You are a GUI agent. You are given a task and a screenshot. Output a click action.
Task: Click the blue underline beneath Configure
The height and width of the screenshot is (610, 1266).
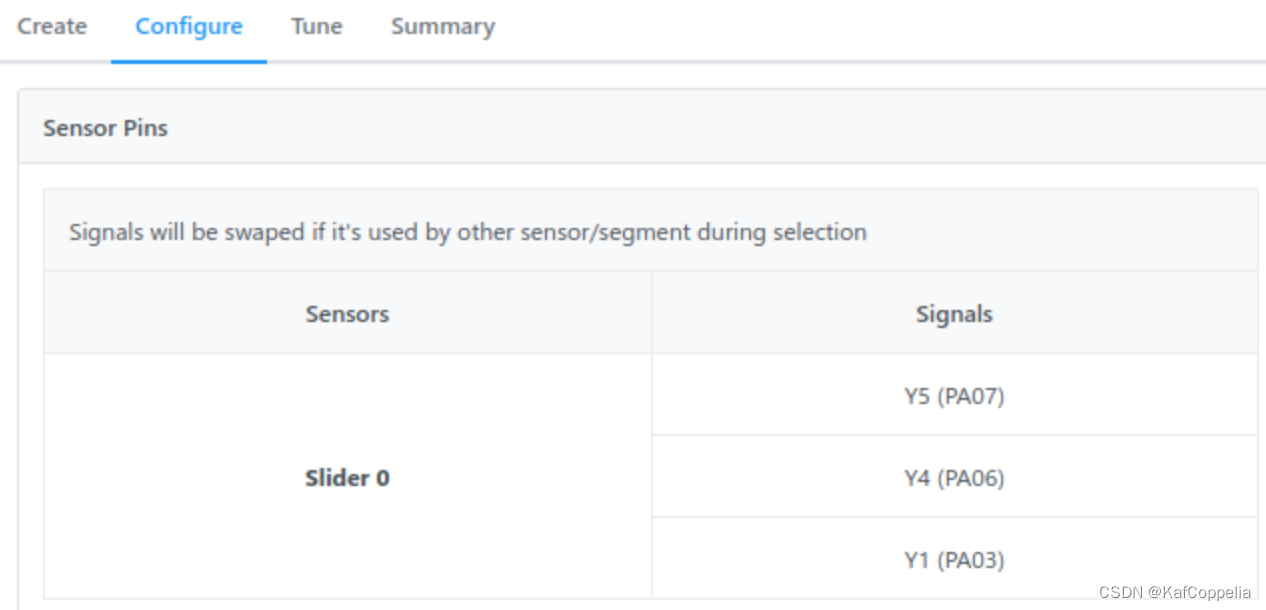point(189,61)
